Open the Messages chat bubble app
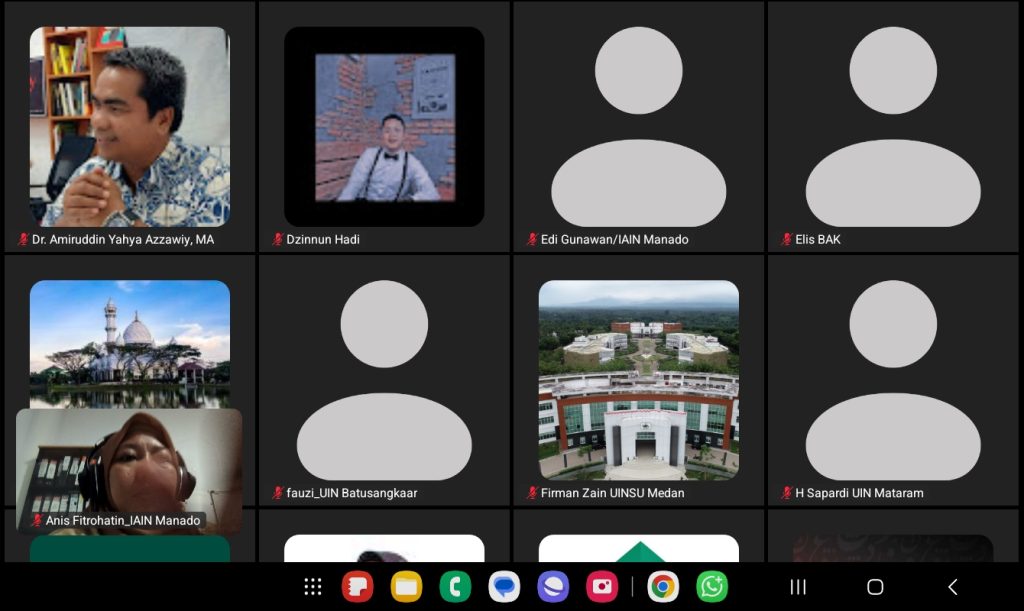 tap(504, 587)
